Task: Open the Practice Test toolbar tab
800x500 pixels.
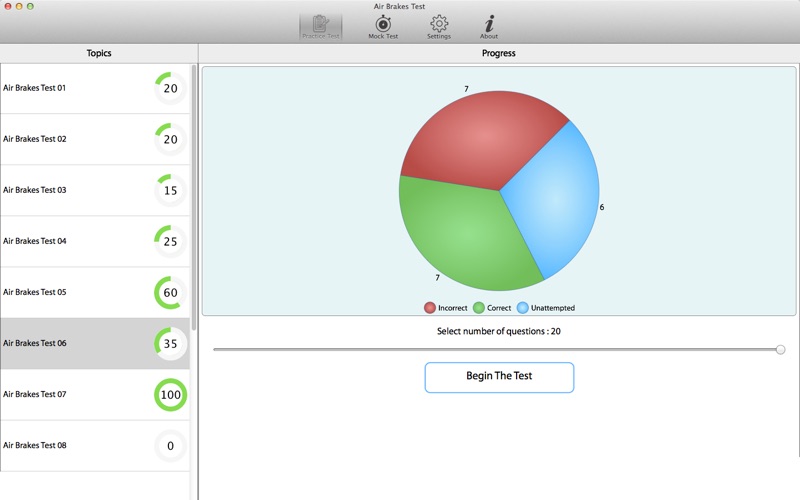Action: [x=320, y=27]
